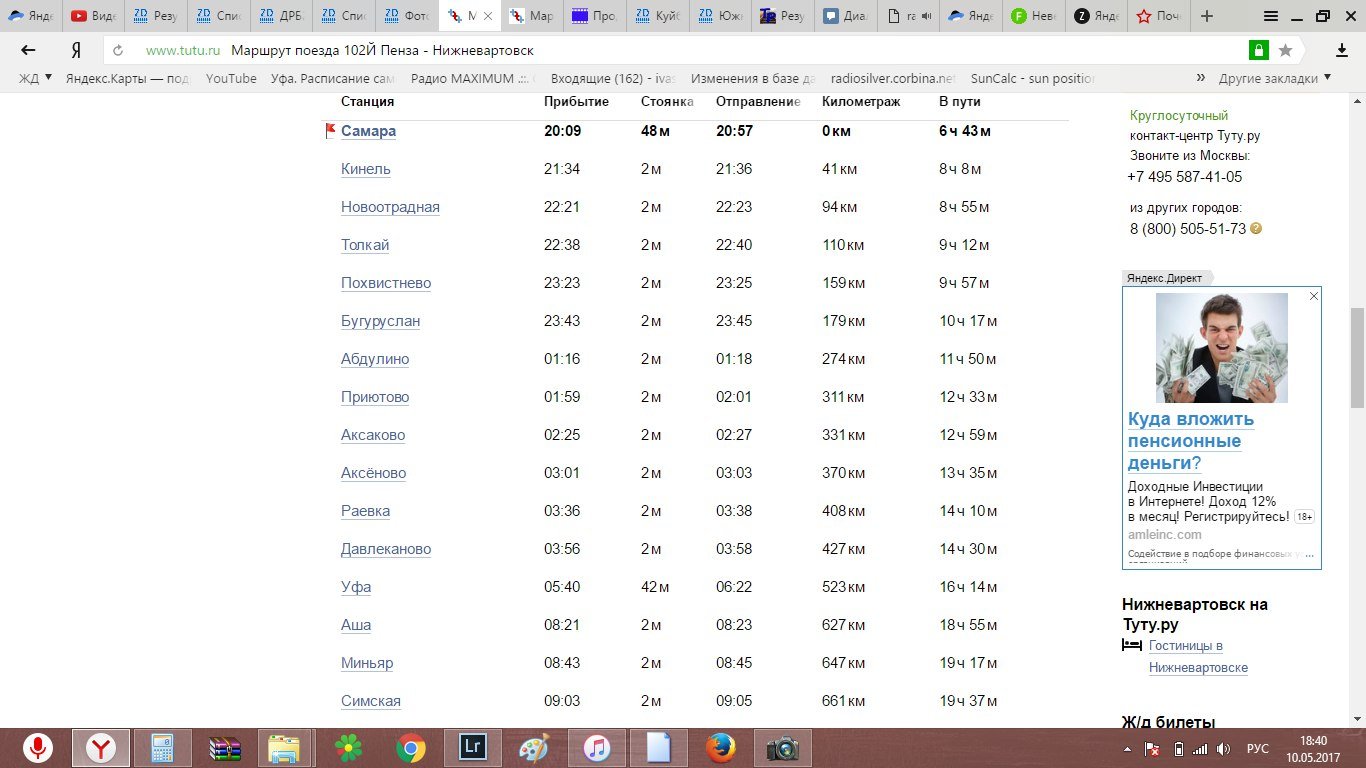
Task: Show hidden system tray icons
Action: pyautogui.click(x=1128, y=749)
